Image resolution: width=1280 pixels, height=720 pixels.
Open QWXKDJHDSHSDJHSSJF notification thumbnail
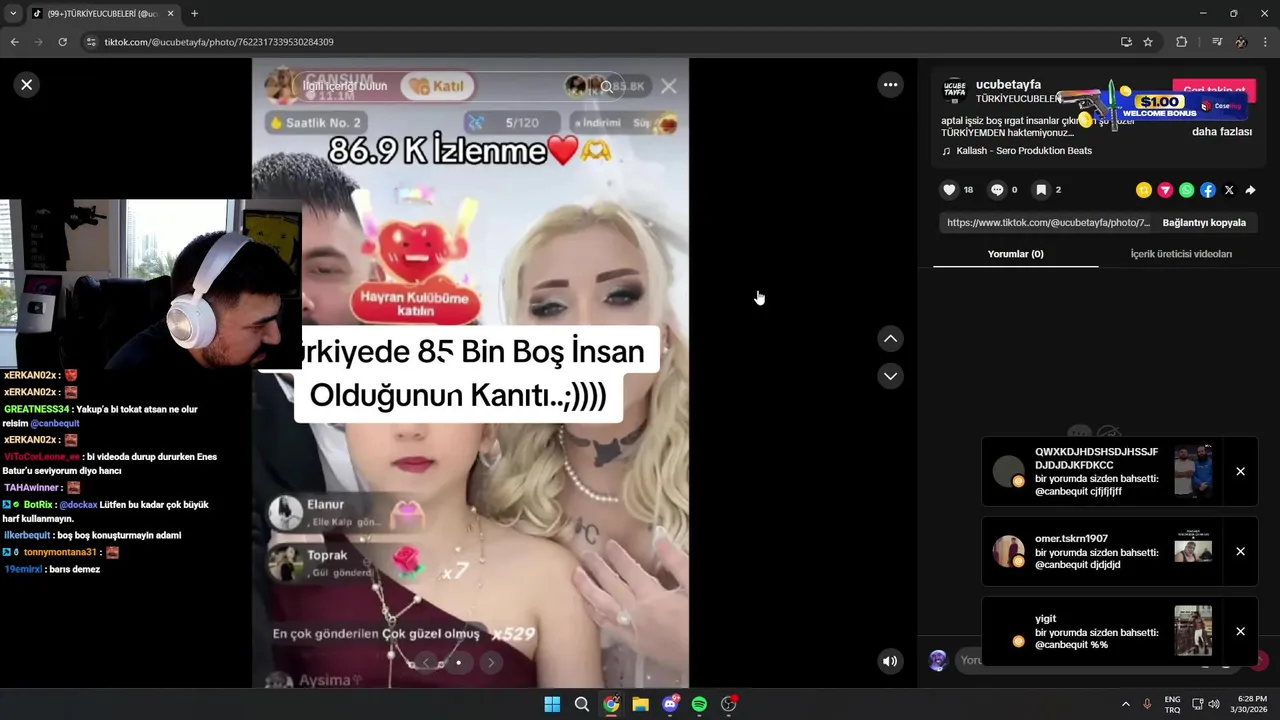(x=1193, y=471)
